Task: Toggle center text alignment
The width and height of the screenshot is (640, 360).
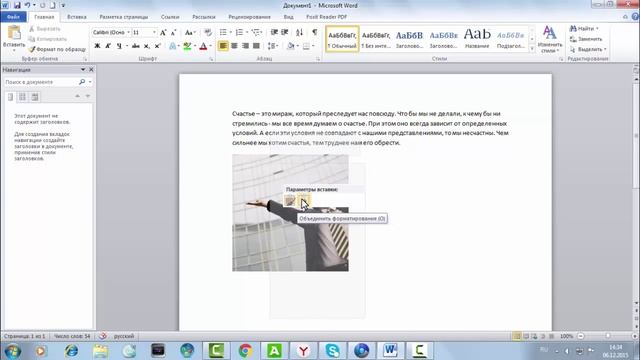Action: [x=234, y=46]
